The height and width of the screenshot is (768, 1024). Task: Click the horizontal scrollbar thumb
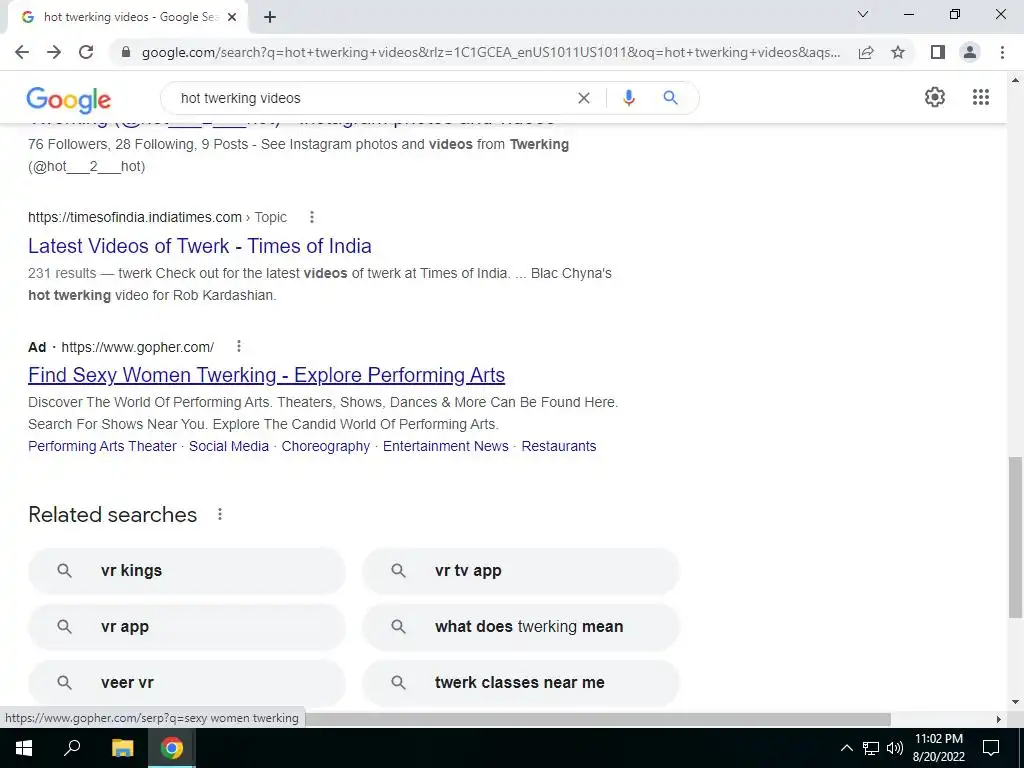598,719
